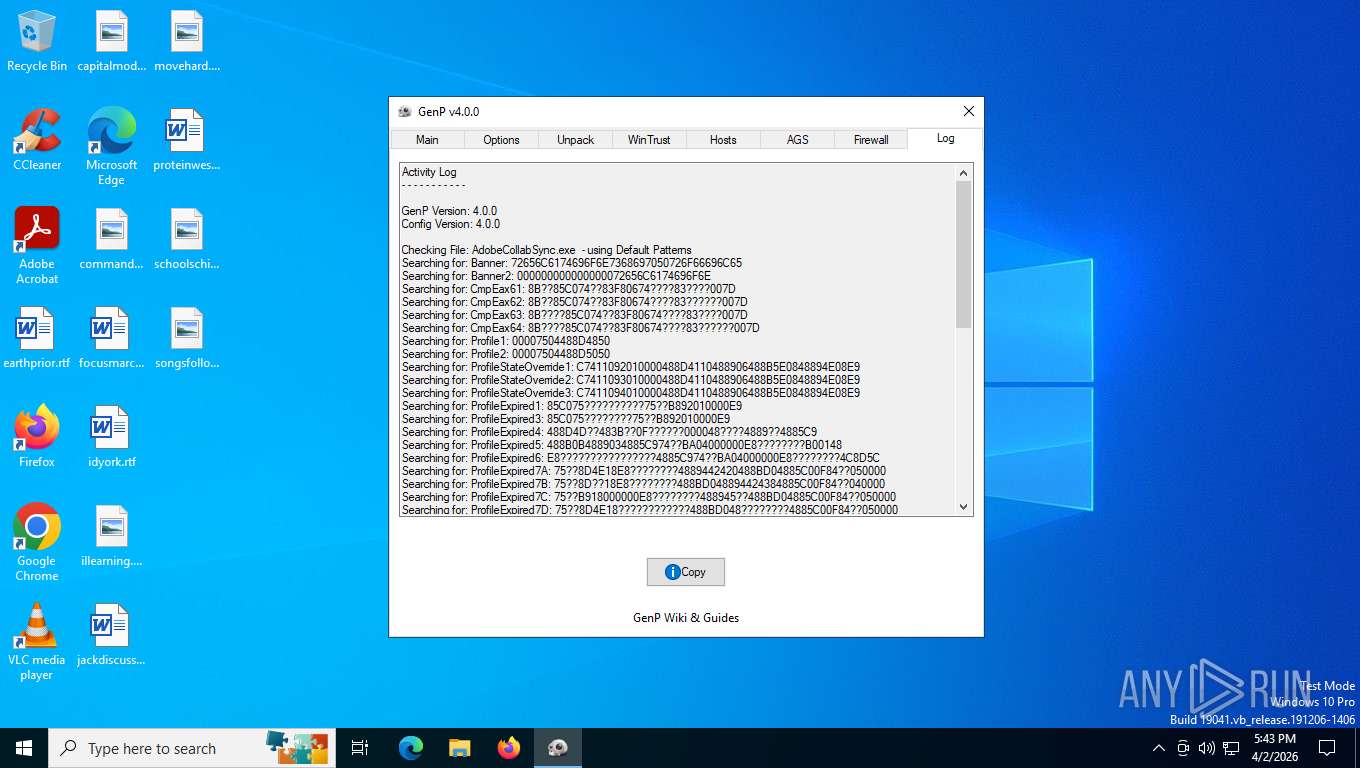Screen dimensions: 1360x768
Task: Select the VLC media player desktop shortcut
Action: pyautogui.click(x=37, y=641)
